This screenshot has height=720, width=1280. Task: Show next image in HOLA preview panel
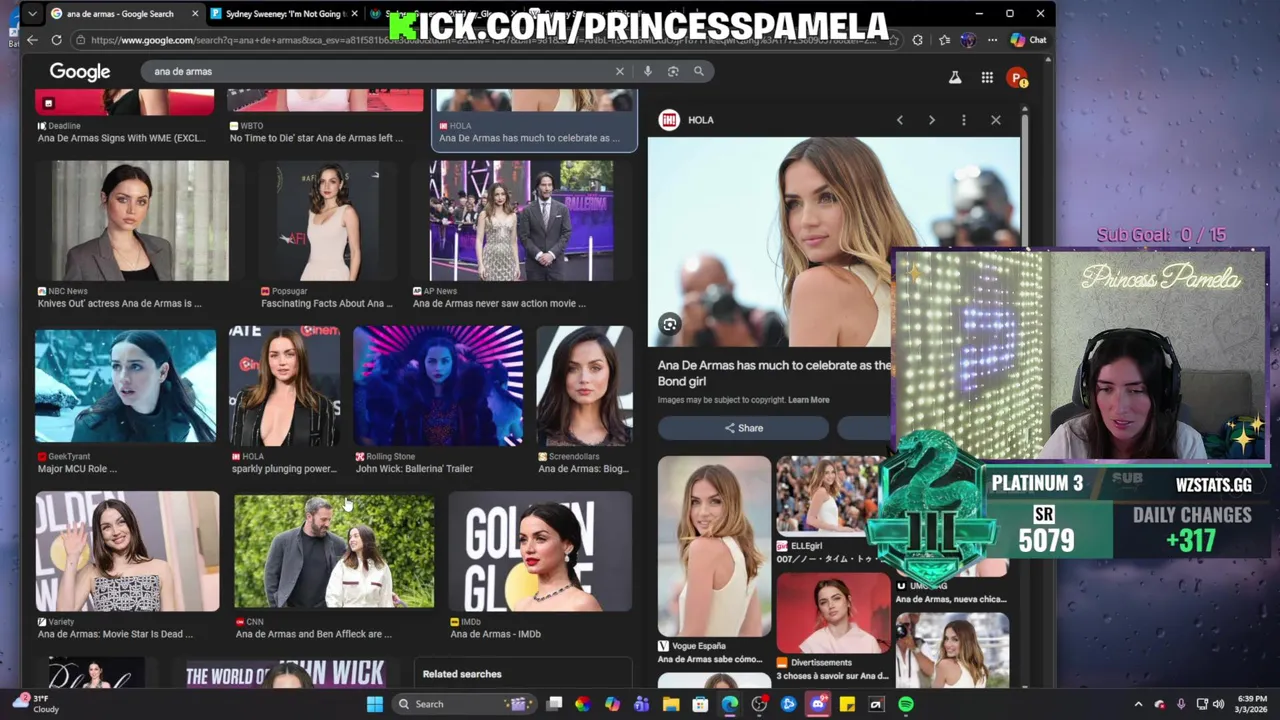(x=932, y=120)
